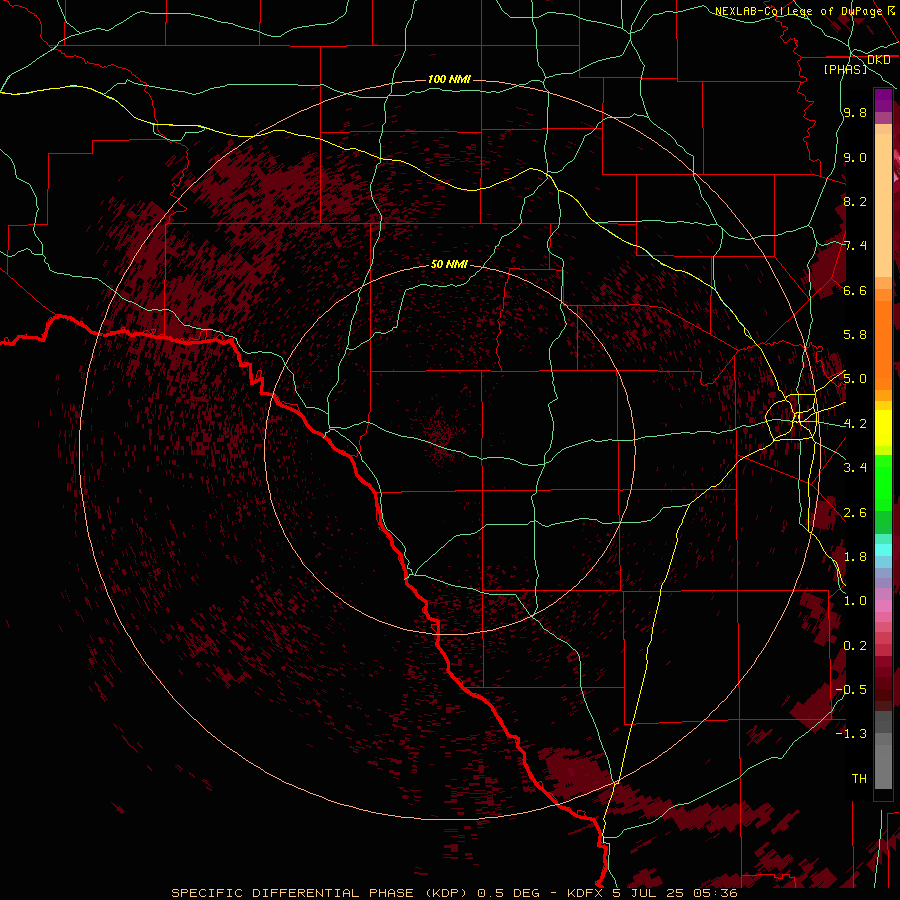Pick the cyan segment of the color bar

coord(883,550)
